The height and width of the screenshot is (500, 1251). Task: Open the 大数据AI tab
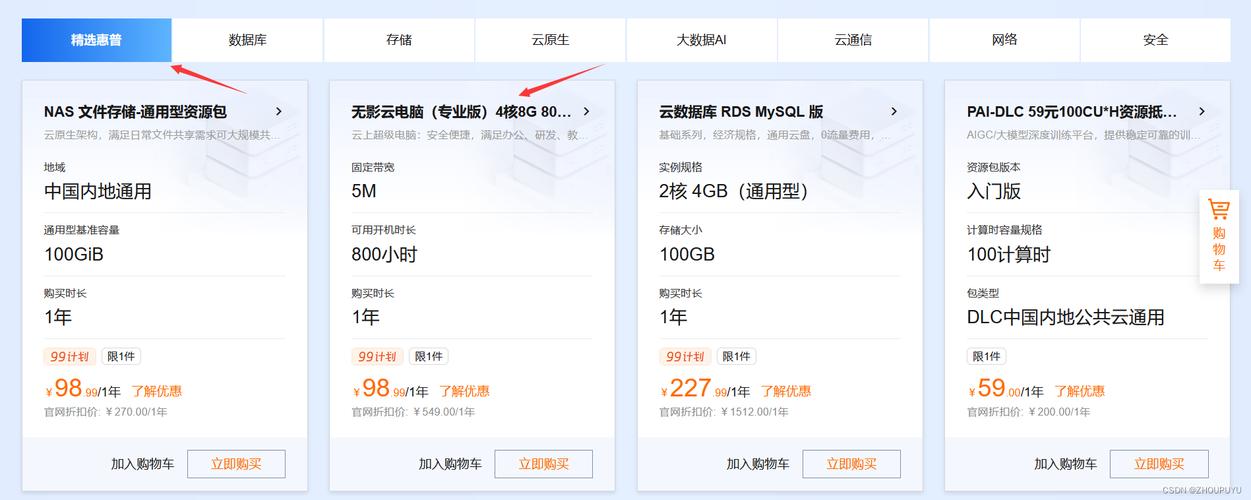point(702,40)
